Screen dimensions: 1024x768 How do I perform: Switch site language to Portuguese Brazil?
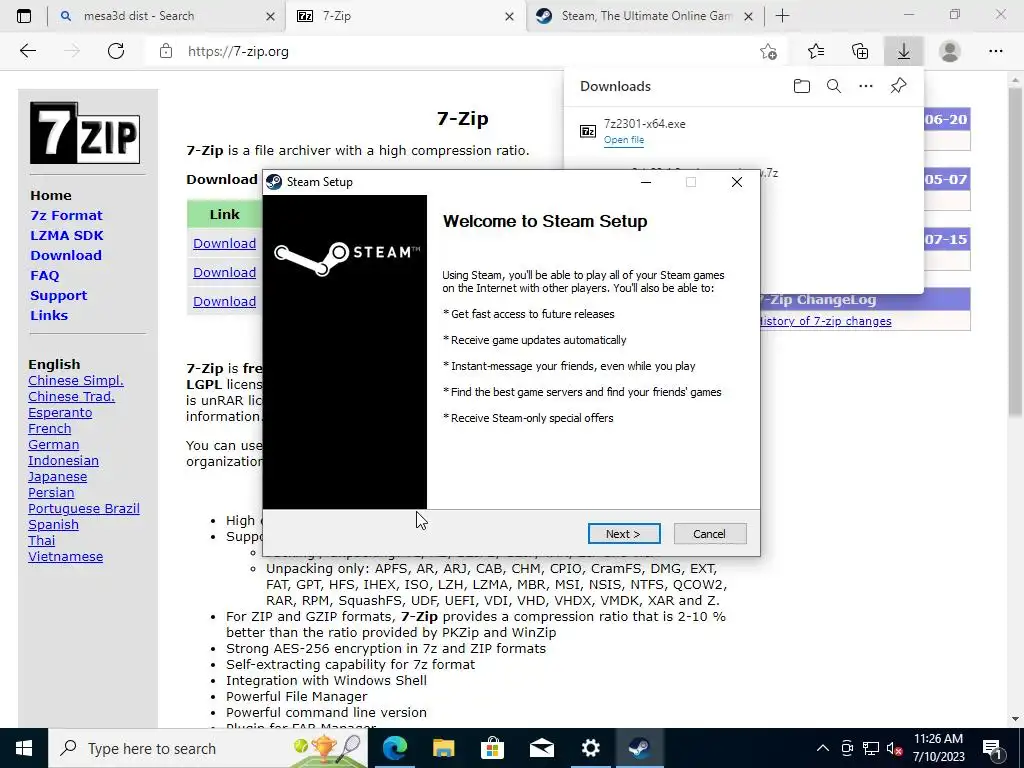point(84,509)
